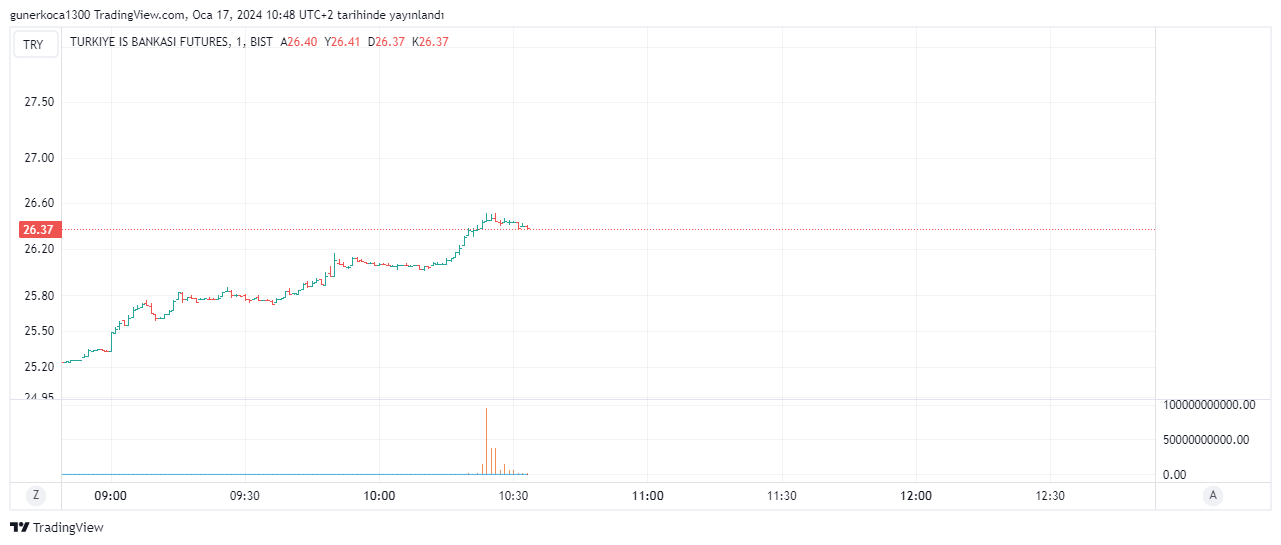Click the 25.20 price scale label
The height and width of the screenshot is (545, 1281).
(x=39, y=367)
